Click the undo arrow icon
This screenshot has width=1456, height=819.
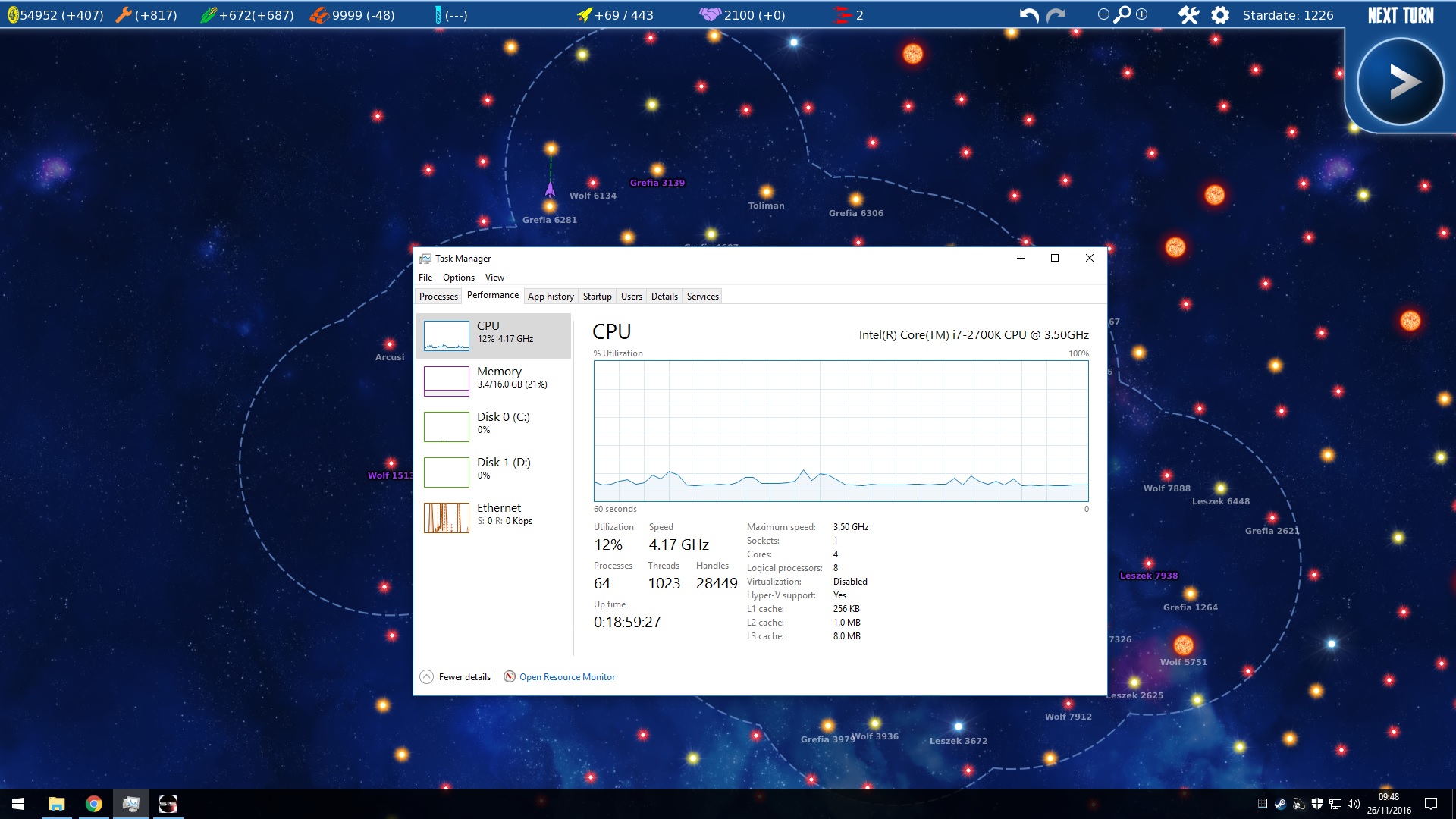pos(1028,15)
